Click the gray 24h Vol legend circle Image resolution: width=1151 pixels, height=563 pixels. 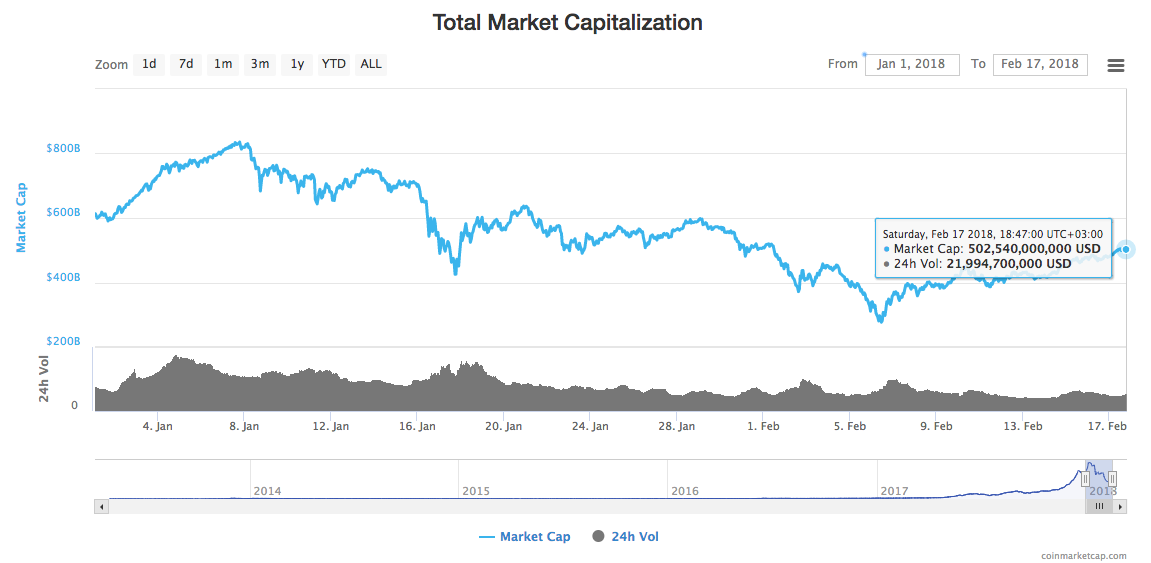(x=599, y=537)
